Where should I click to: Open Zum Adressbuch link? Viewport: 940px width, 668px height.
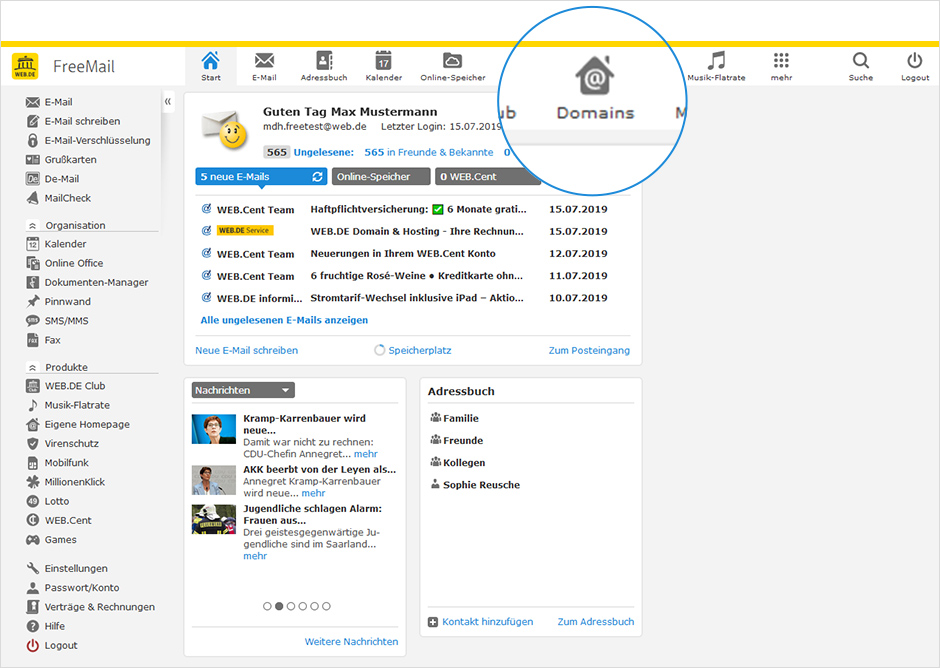pos(596,622)
